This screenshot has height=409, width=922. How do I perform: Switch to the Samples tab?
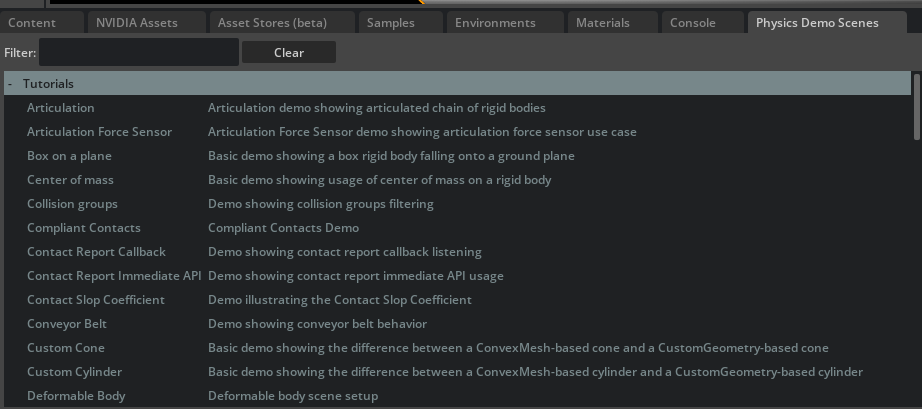tap(400, 22)
